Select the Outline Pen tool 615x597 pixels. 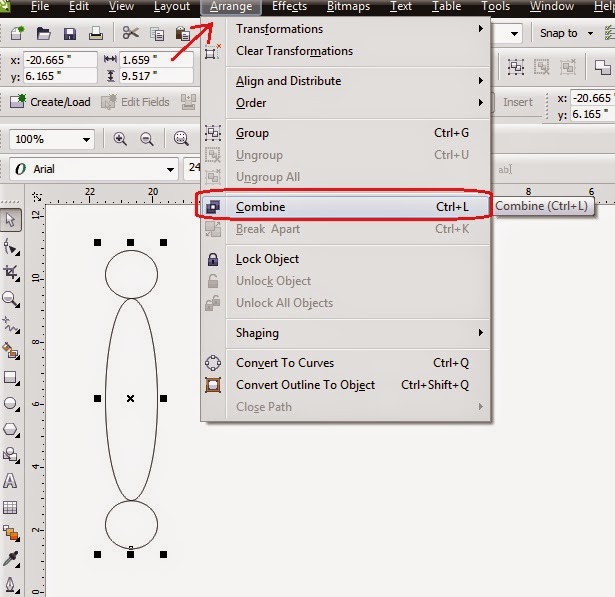pos(11,586)
